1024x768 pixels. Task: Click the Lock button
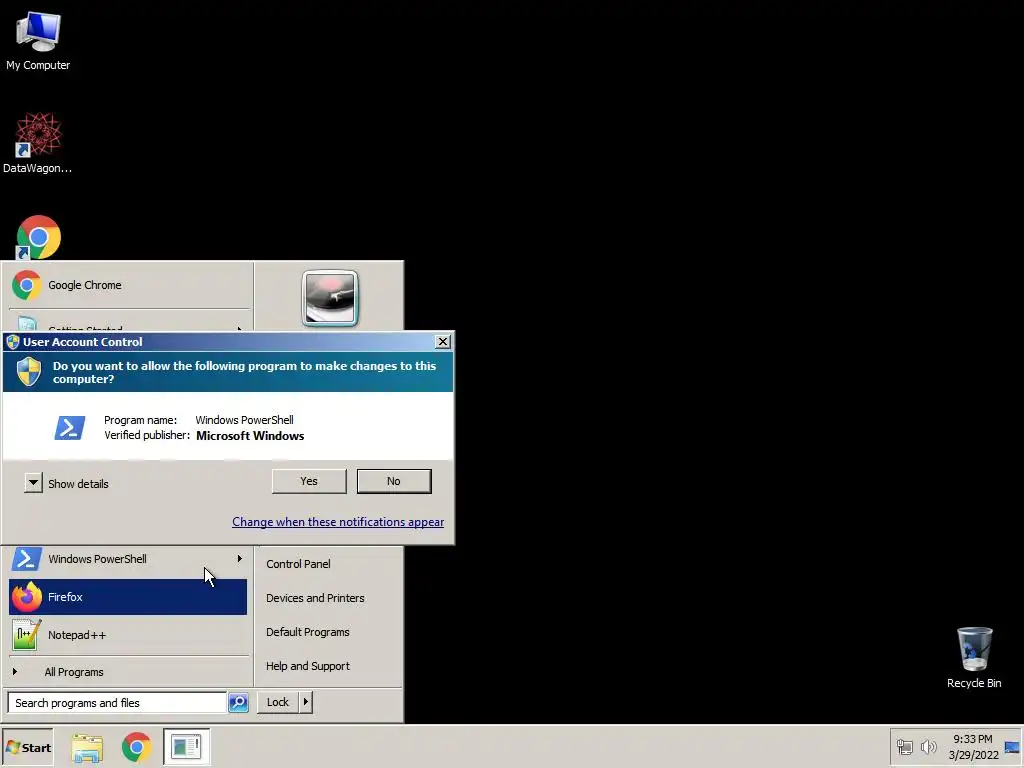(278, 702)
